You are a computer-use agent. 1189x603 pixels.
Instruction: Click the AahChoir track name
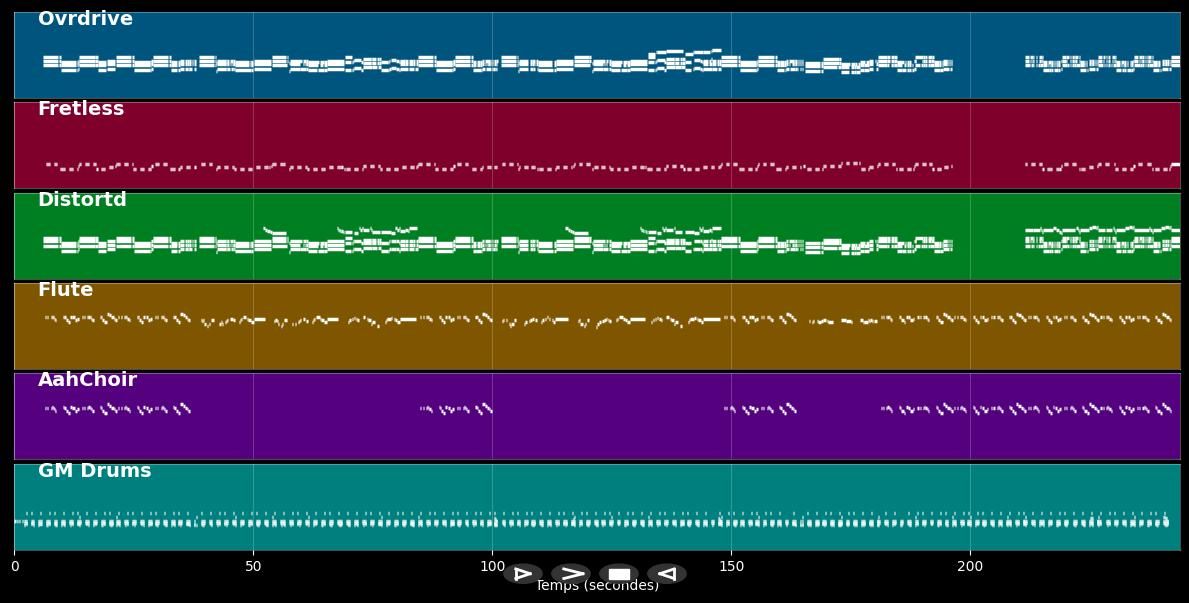(x=87, y=380)
